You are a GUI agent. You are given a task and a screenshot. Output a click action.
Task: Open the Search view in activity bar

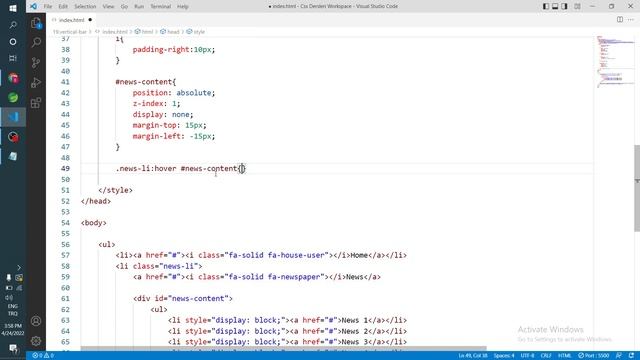pyautogui.click(x=36, y=42)
